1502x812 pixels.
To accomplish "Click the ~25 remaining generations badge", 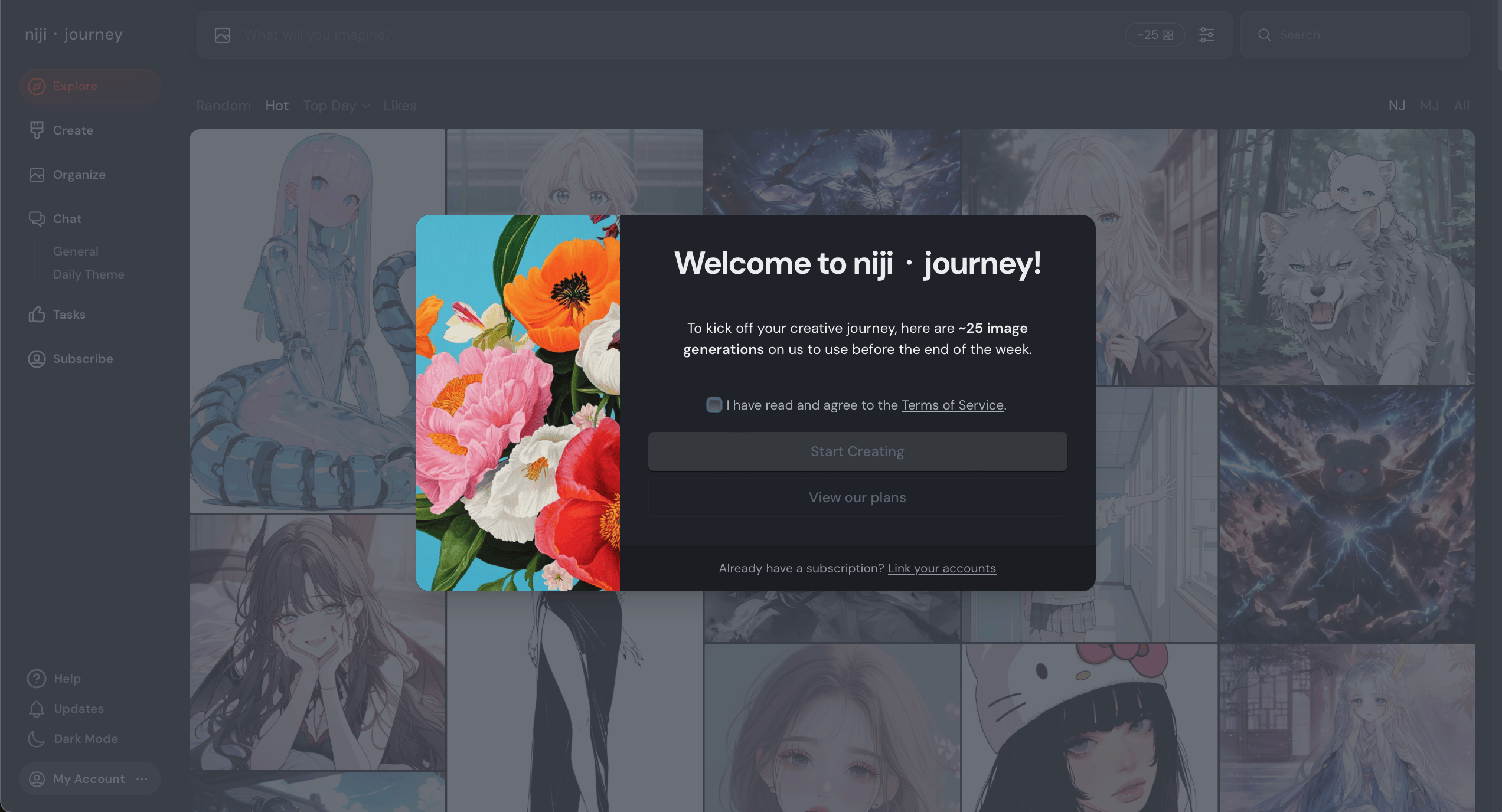I will 1155,35.
